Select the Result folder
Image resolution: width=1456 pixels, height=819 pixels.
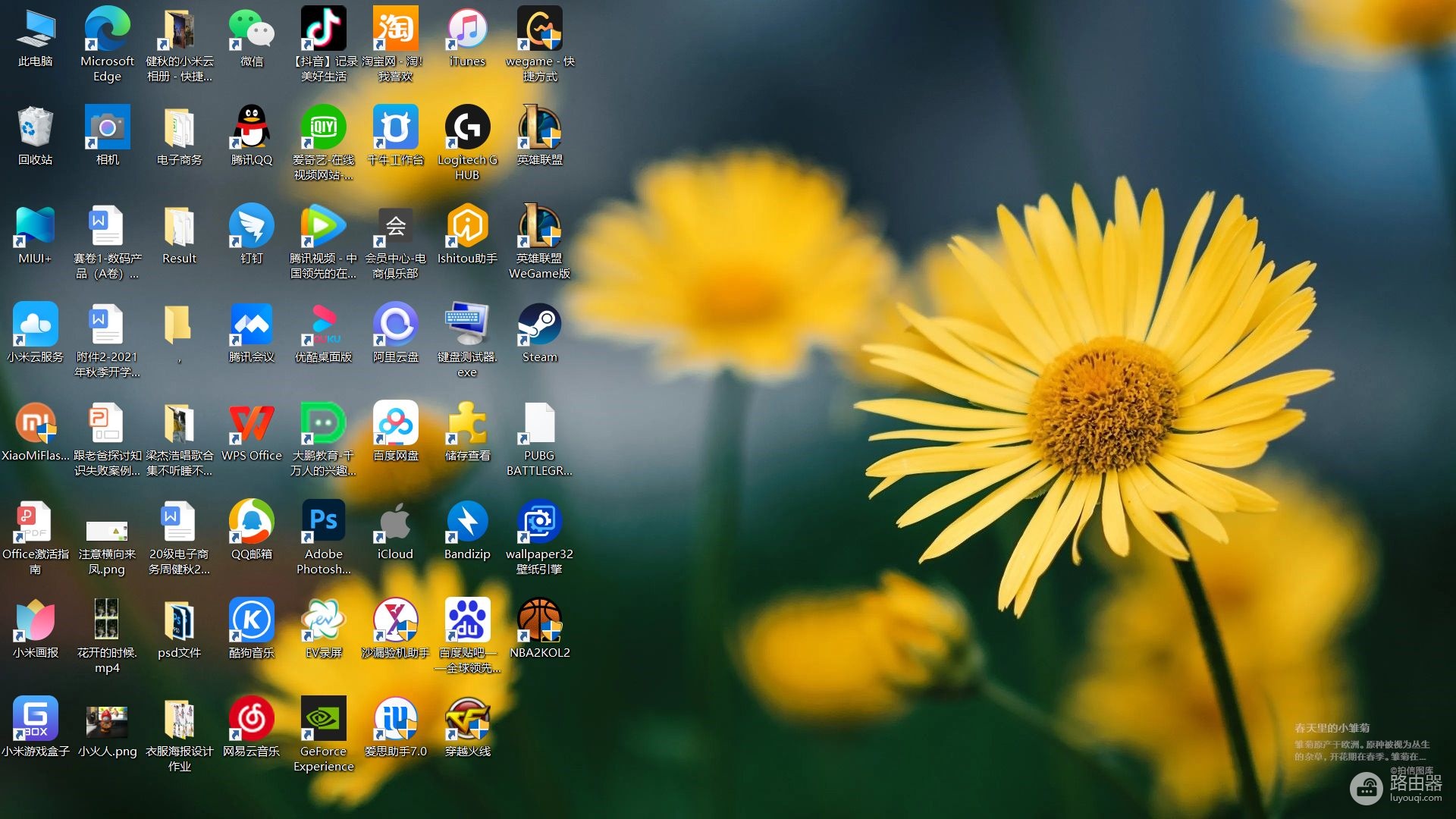(x=179, y=234)
